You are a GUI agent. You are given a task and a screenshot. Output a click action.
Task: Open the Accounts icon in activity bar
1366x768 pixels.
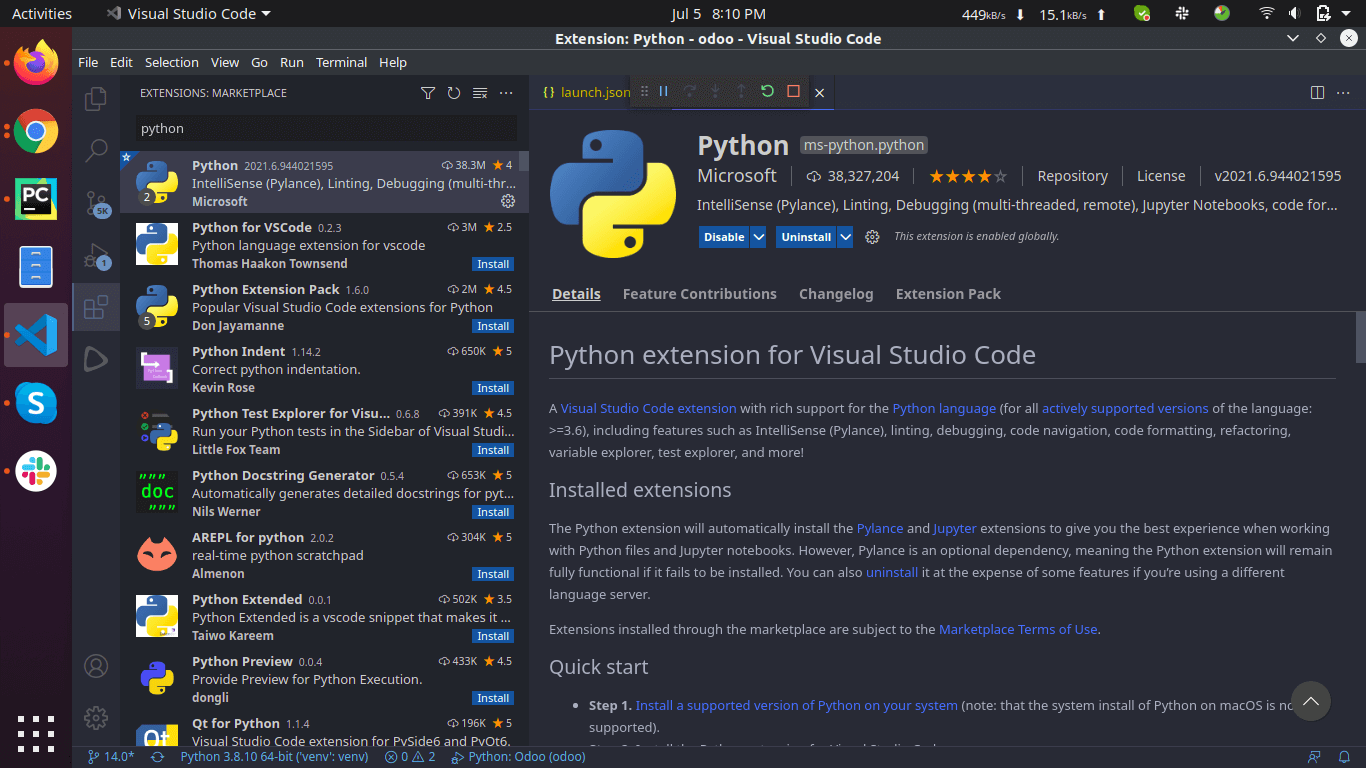click(x=96, y=666)
